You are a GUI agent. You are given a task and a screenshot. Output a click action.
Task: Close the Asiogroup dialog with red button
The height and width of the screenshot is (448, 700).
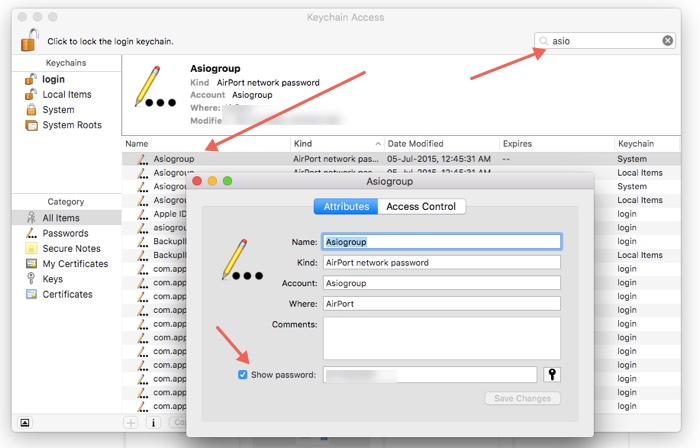(197, 181)
